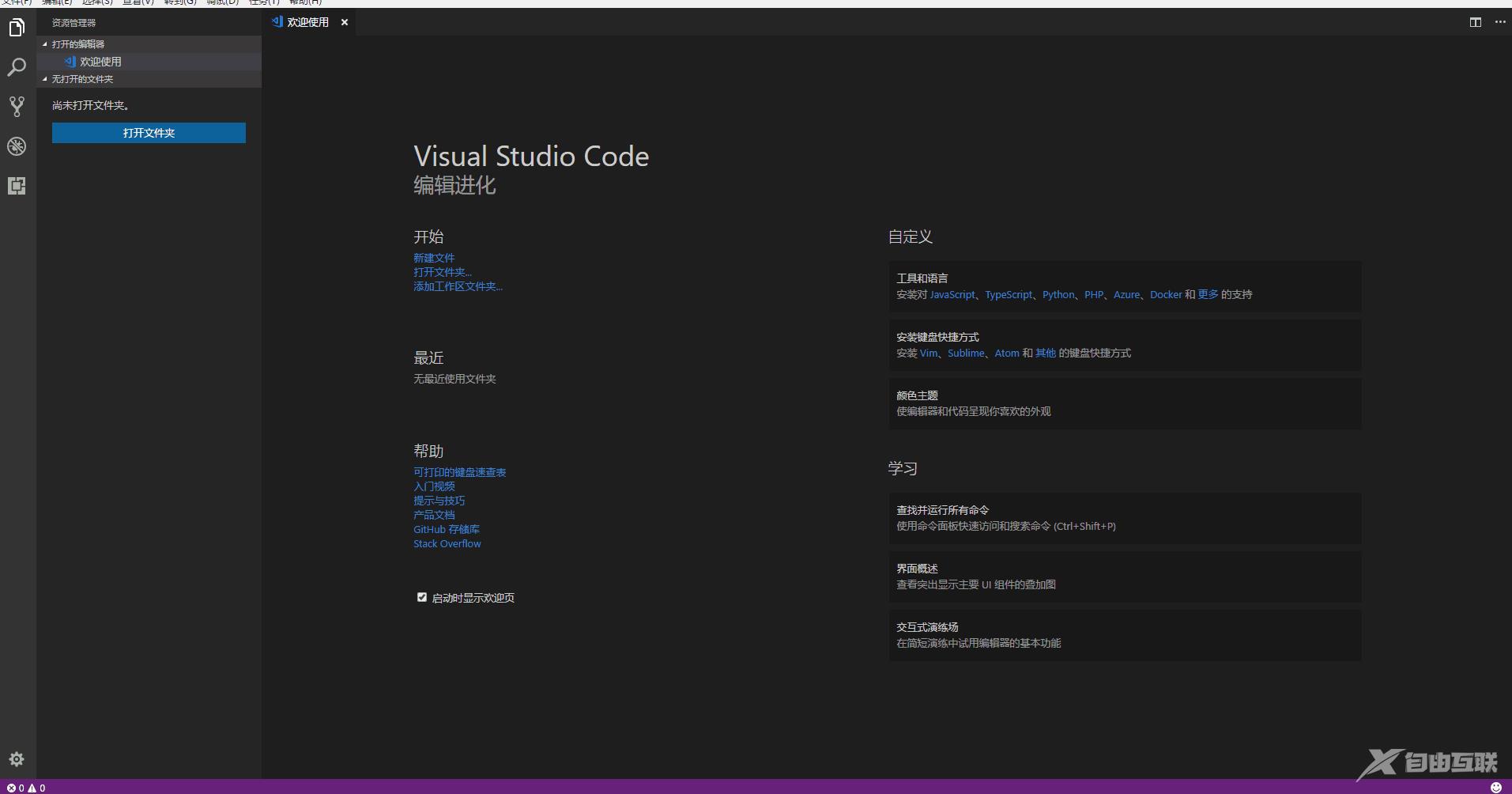The width and height of the screenshot is (1512, 794).
Task: Click the split editor icon
Action: pos(1475,22)
